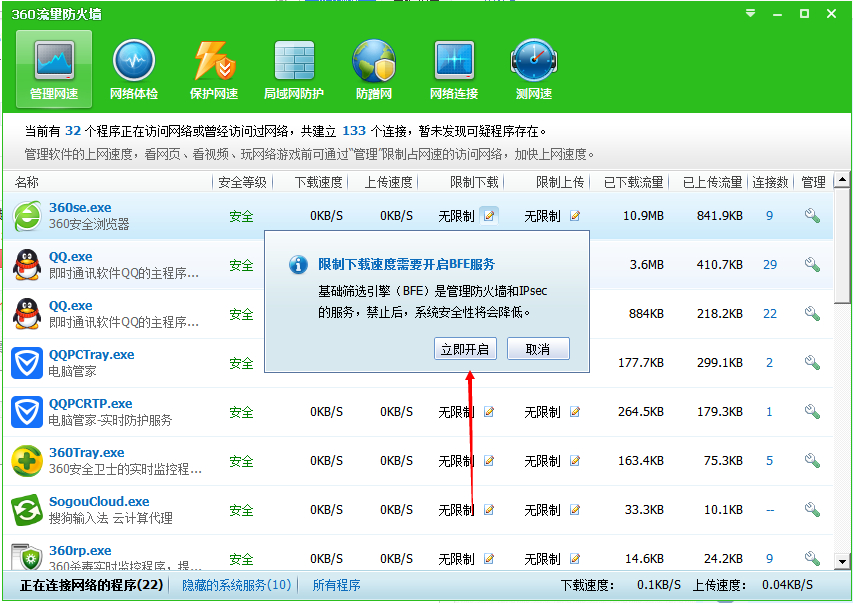The image size is (853, 603).
Task: Open manage wrench for 360rp.exe
Action: (812, 559)
